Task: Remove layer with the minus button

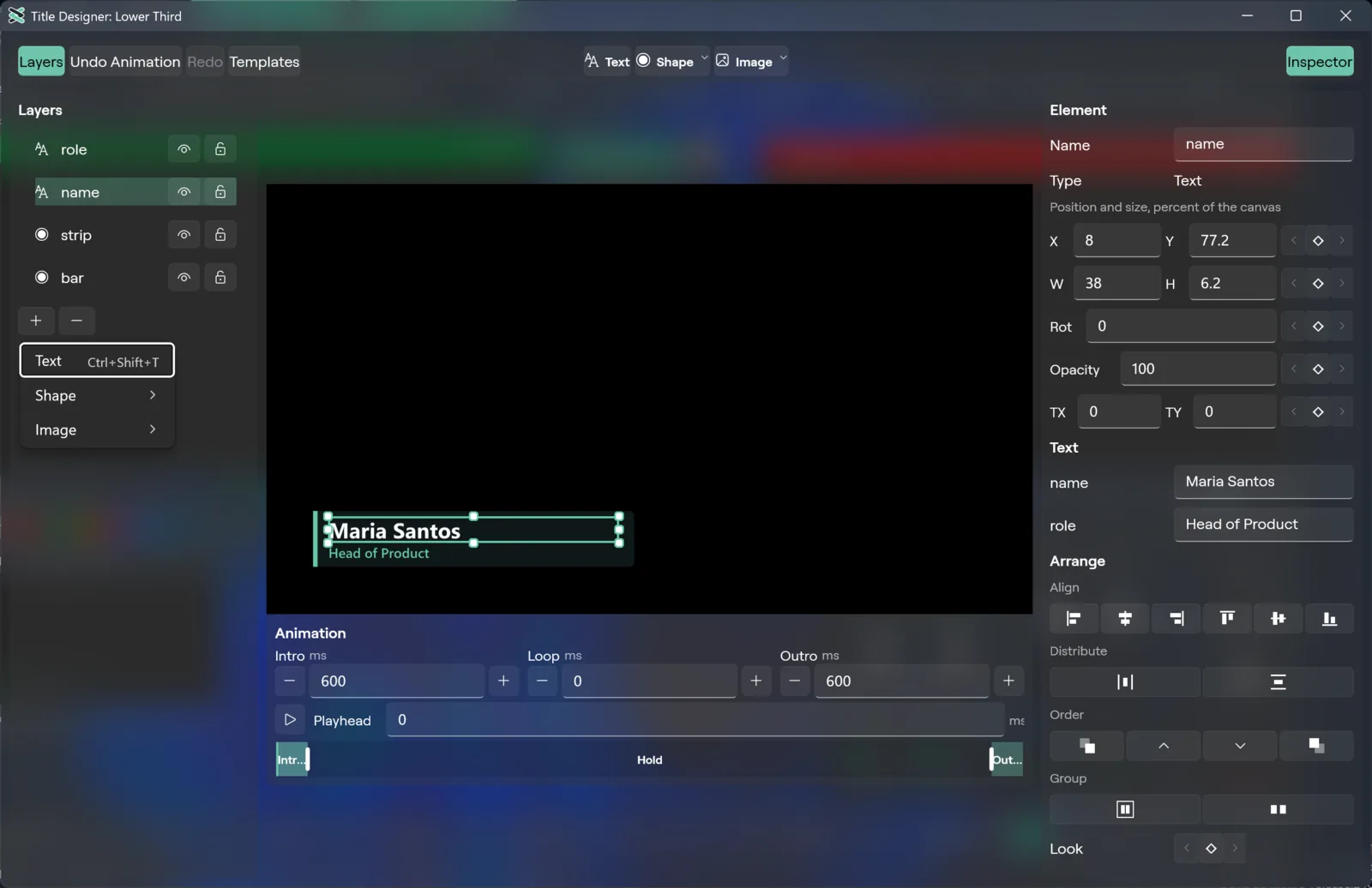Action: [x=76, y=321]
